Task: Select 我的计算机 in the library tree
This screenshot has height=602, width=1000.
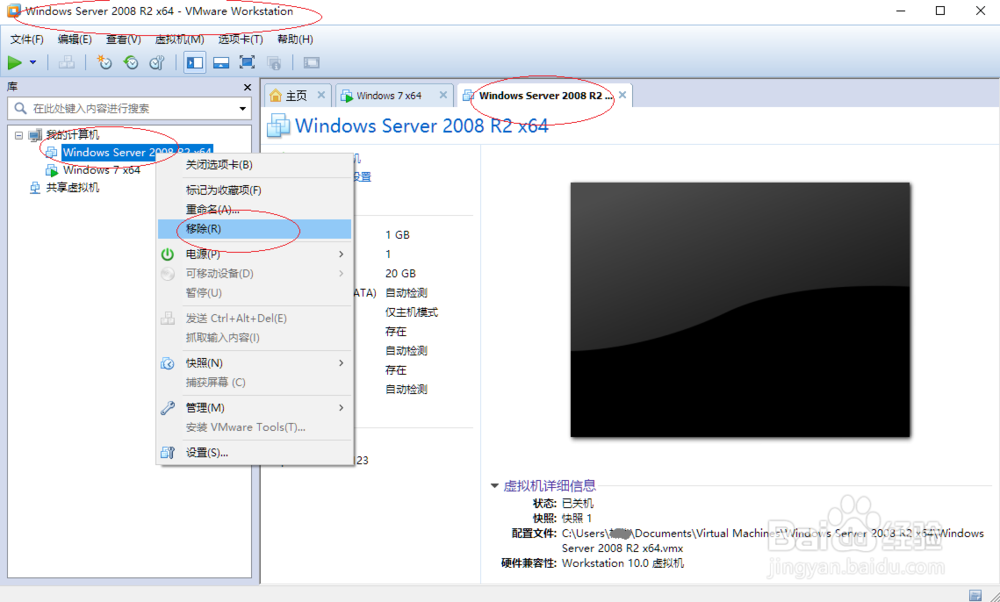Action: click(x=72, y=135)
